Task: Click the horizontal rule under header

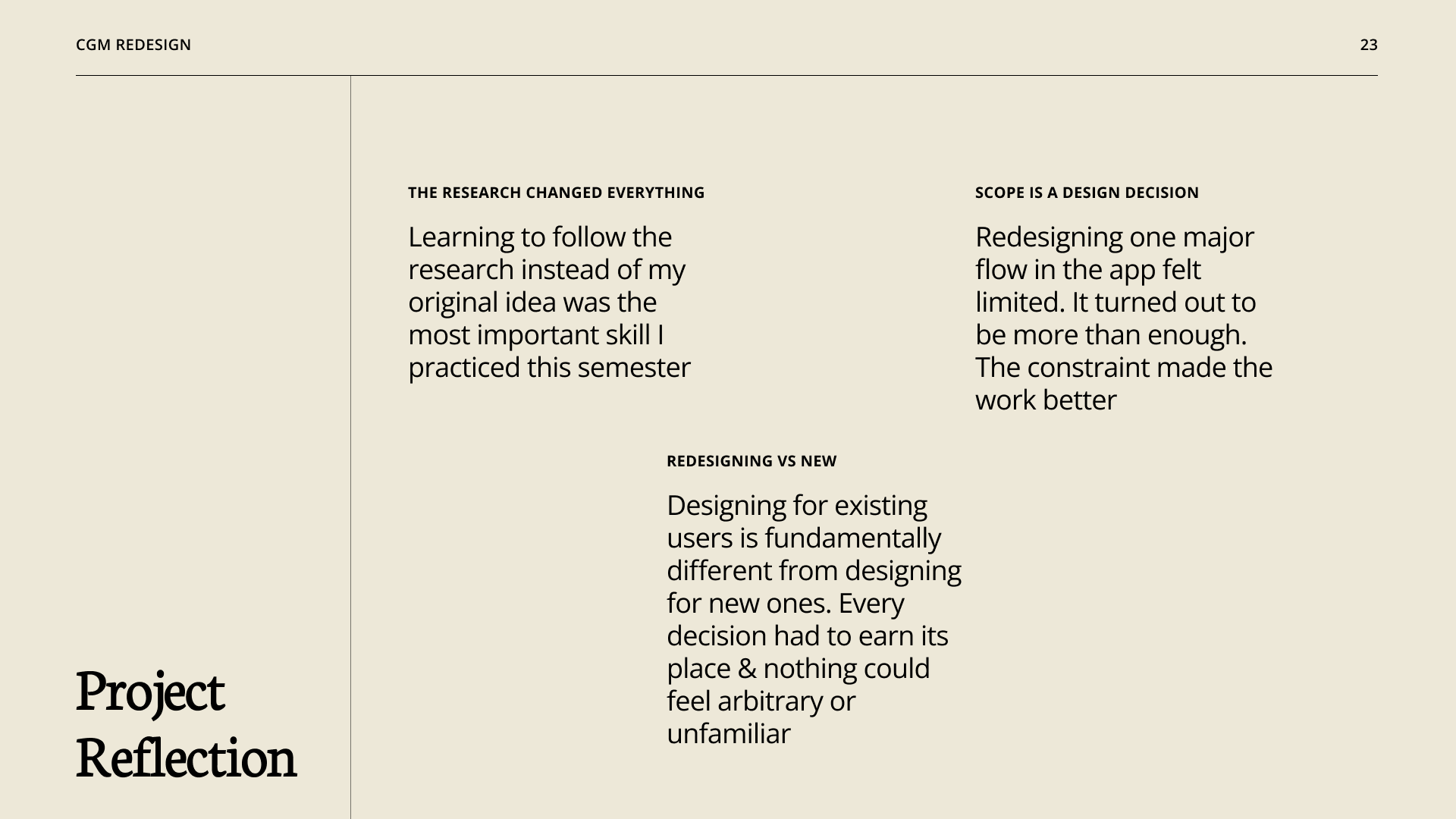Action: tap(726, 75)
